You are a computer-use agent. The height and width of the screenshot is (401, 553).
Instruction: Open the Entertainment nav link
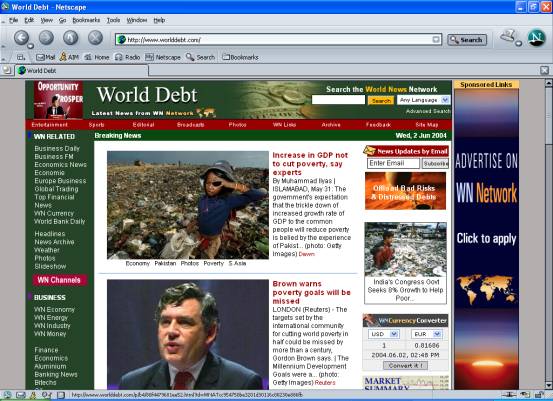click(x=49, y=124)
